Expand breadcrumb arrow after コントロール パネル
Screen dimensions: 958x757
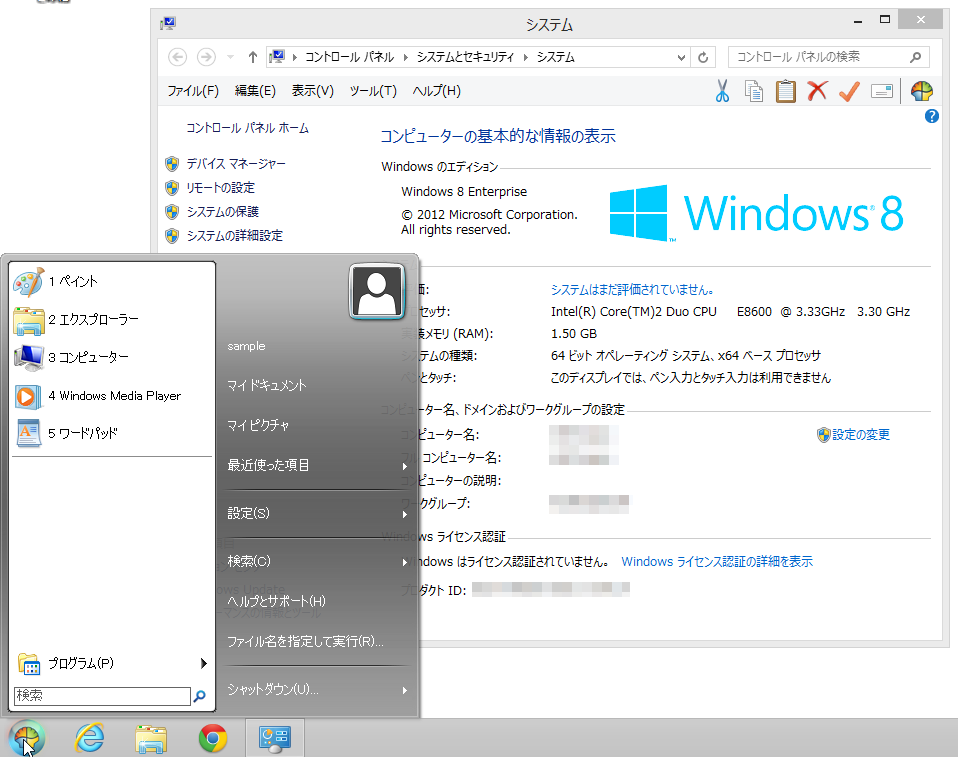[x=406, y=57]
